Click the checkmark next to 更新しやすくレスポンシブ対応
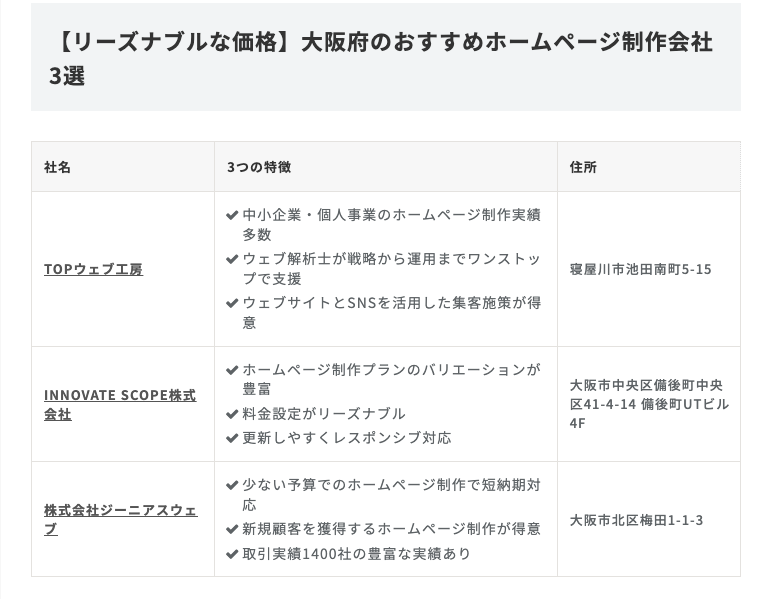The height and width of the screenshot is (599, 771). tap(233, 438)
